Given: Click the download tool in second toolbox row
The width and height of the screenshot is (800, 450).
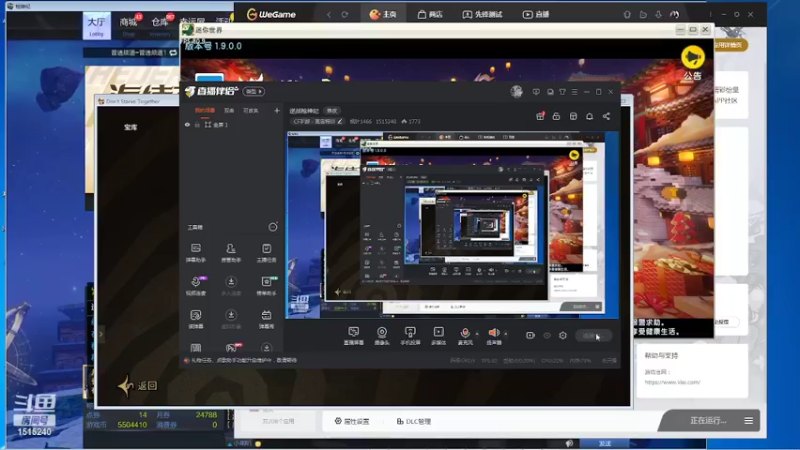Looking at the screenshot, I should click(231, 286).
